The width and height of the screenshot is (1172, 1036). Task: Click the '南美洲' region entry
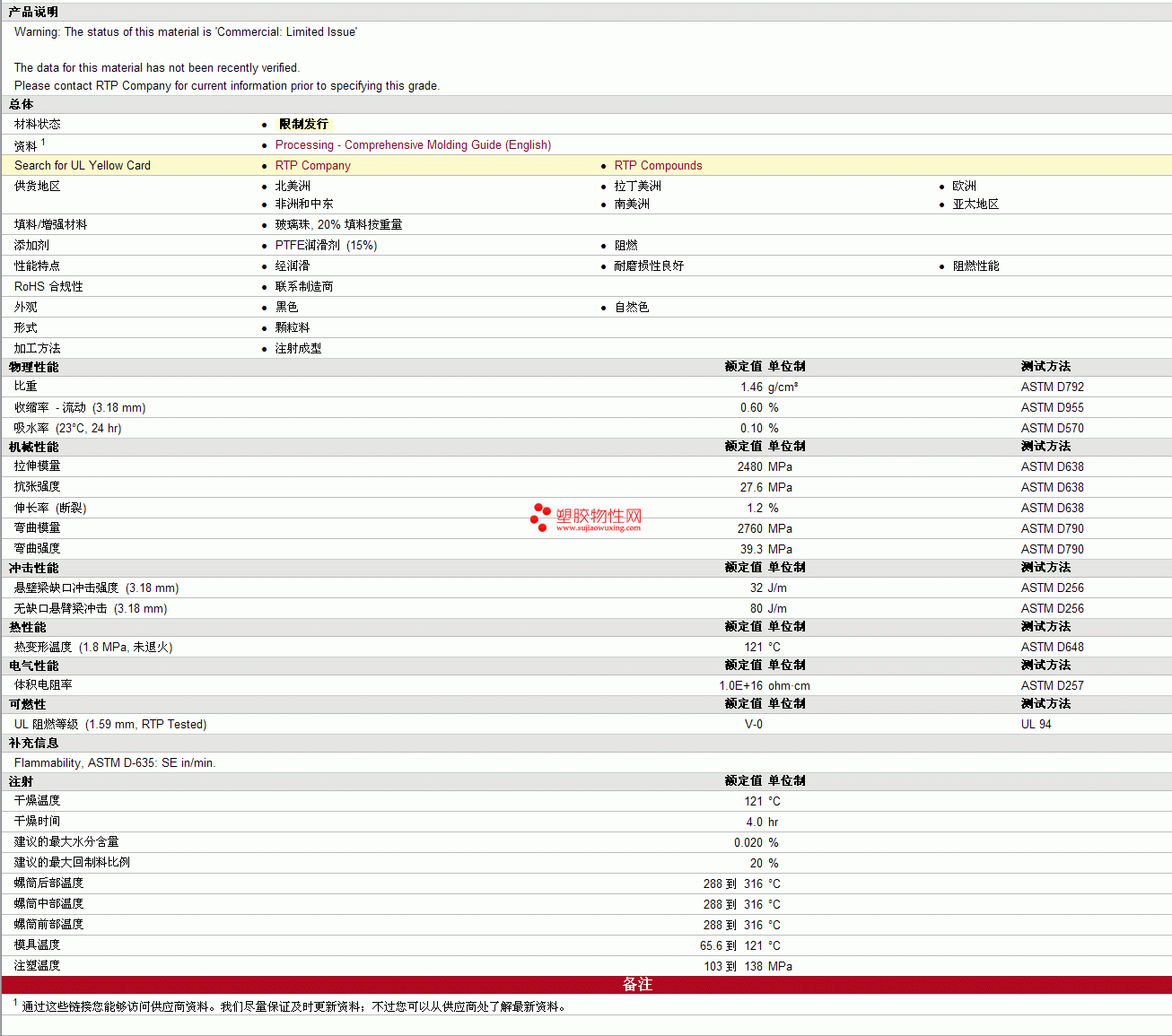click(632, 204)
